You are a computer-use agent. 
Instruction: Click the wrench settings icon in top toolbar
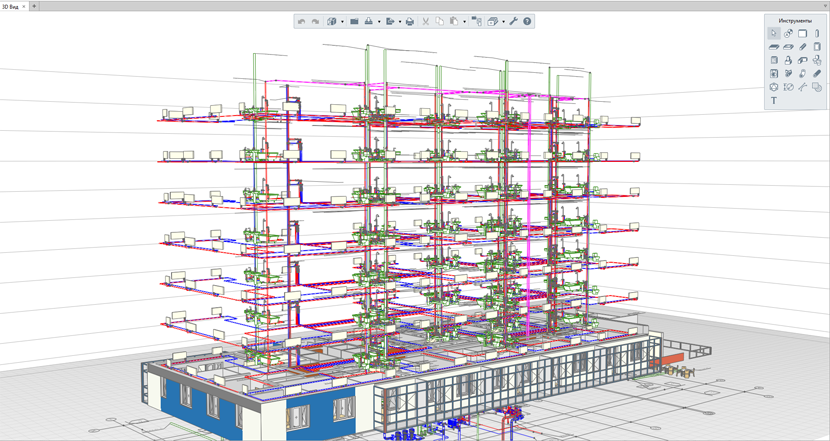click(513, 22)
